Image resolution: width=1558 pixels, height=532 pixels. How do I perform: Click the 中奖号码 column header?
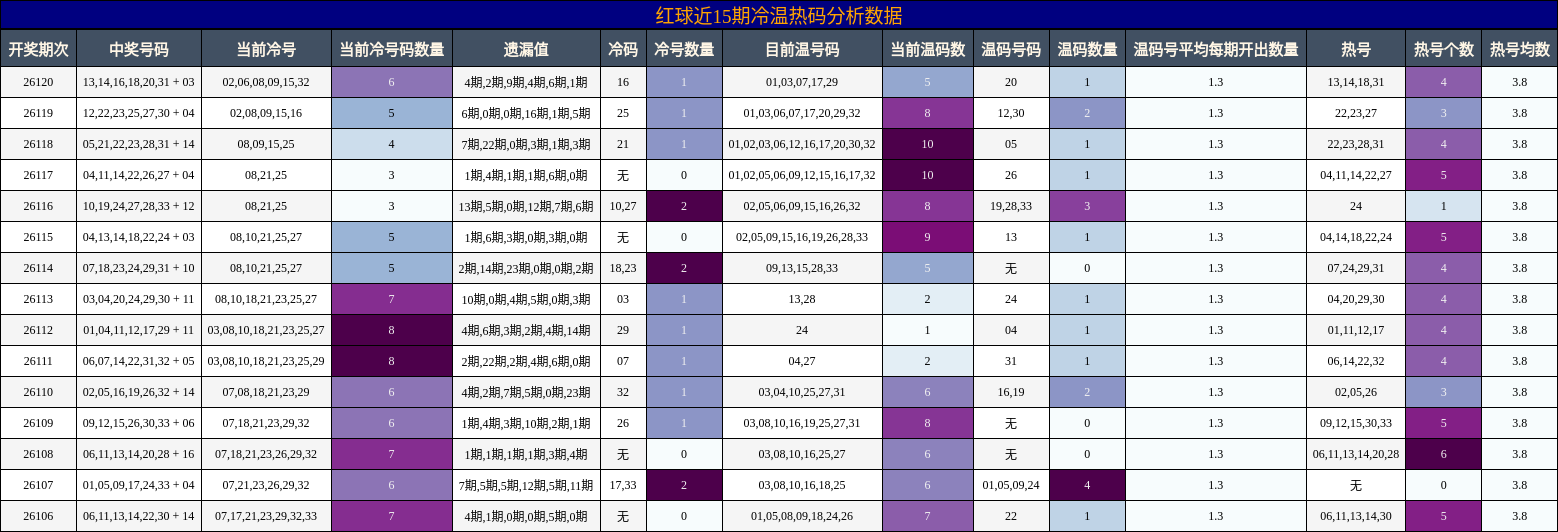click(139, 48)
